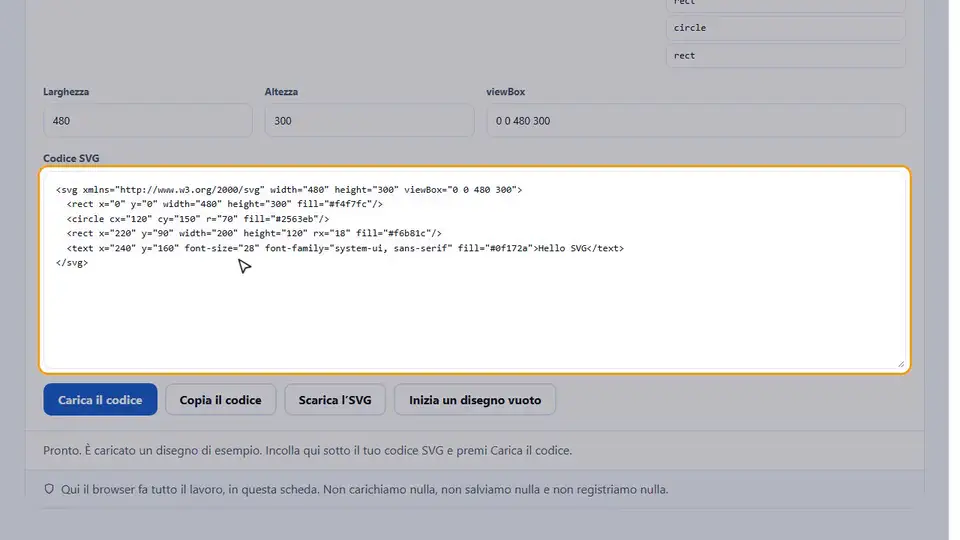The image size is (960, 540).
Task: Copy the code with Copia il codice
Action: click(220, 400)
